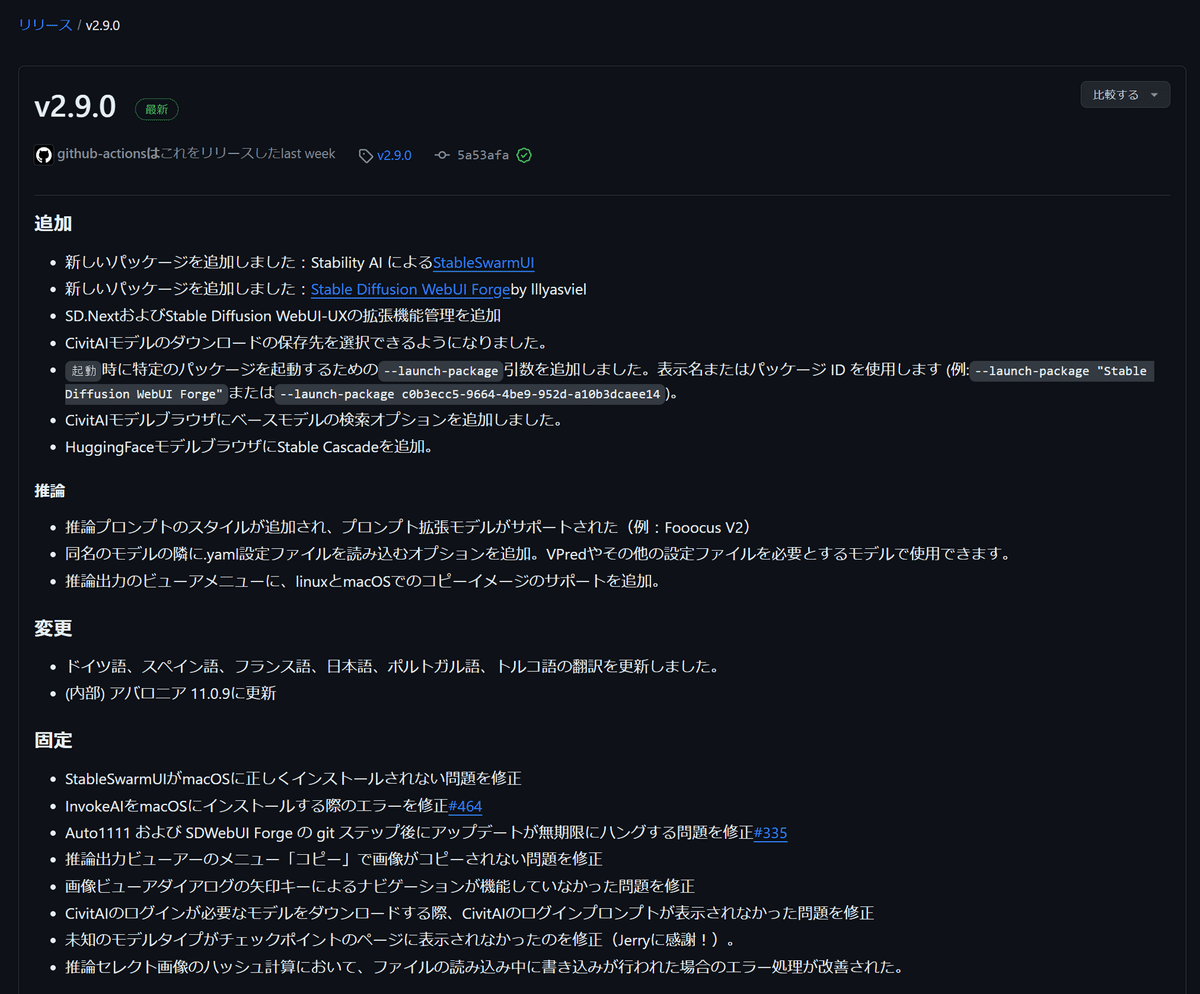
Task: Click the green verified checkmark icon
Action: coord(523,155)
